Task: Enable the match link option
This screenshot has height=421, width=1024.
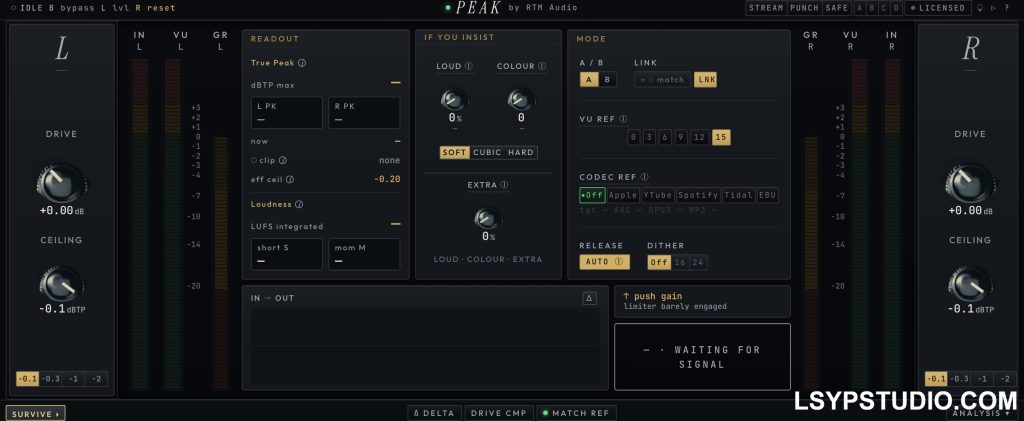Action: pos(663,80)
